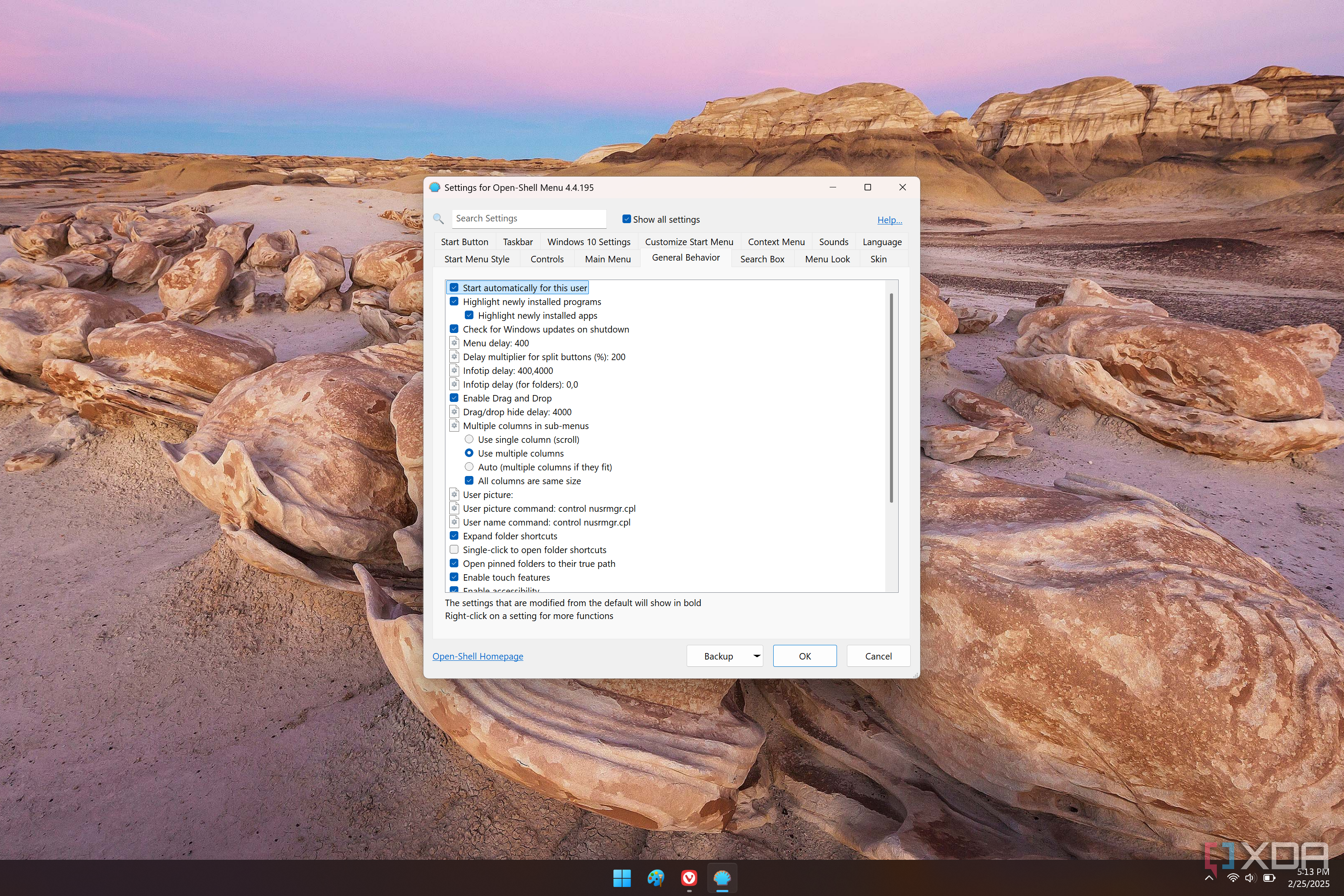Select Auto (multiple columns if they fit)

[469, 467]
